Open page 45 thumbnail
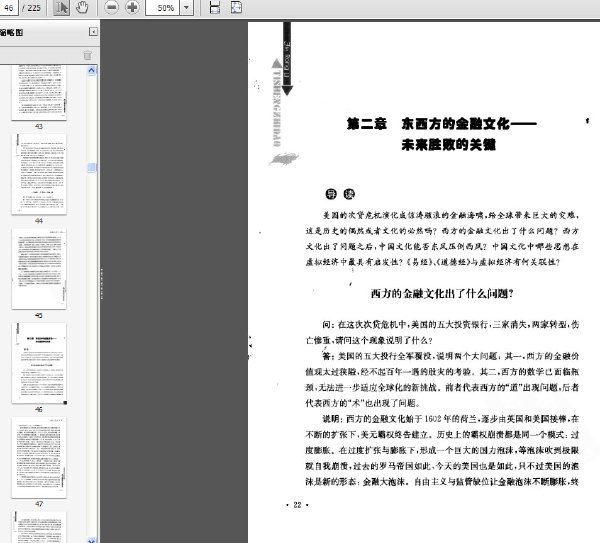 (x=39, y=269)
